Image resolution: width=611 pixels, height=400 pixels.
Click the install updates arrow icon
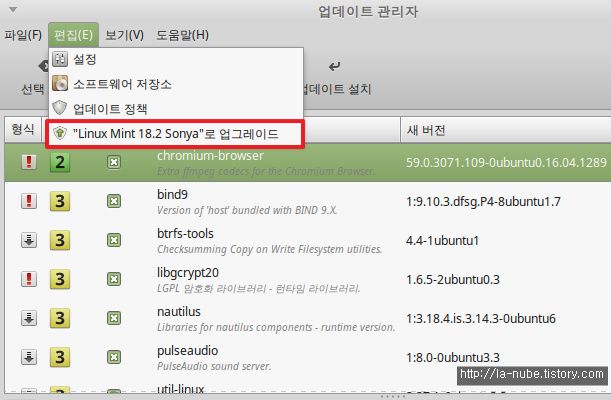(x=334, y=66)
